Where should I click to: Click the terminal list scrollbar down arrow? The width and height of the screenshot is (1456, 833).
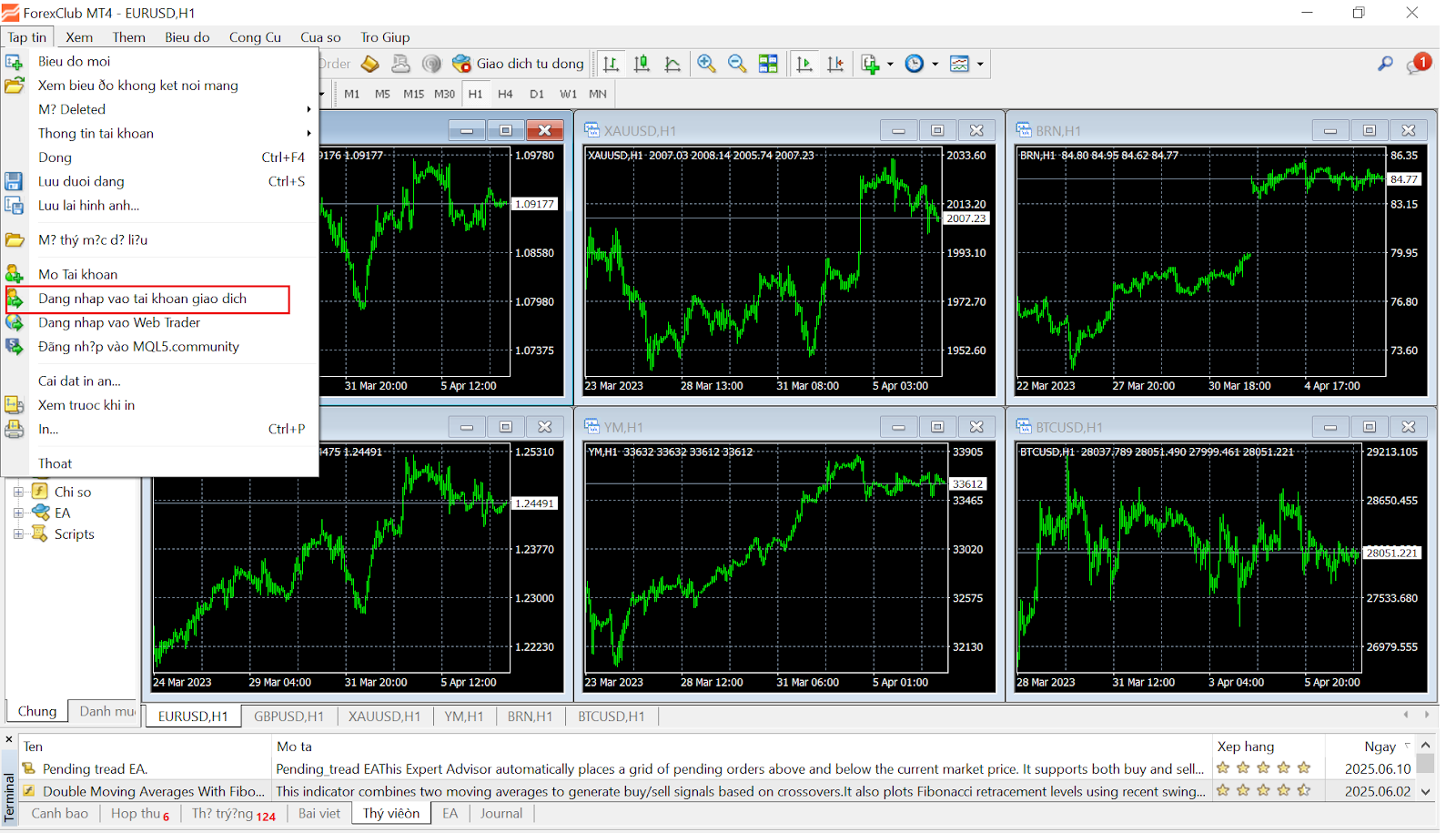tap(1426, 792)
